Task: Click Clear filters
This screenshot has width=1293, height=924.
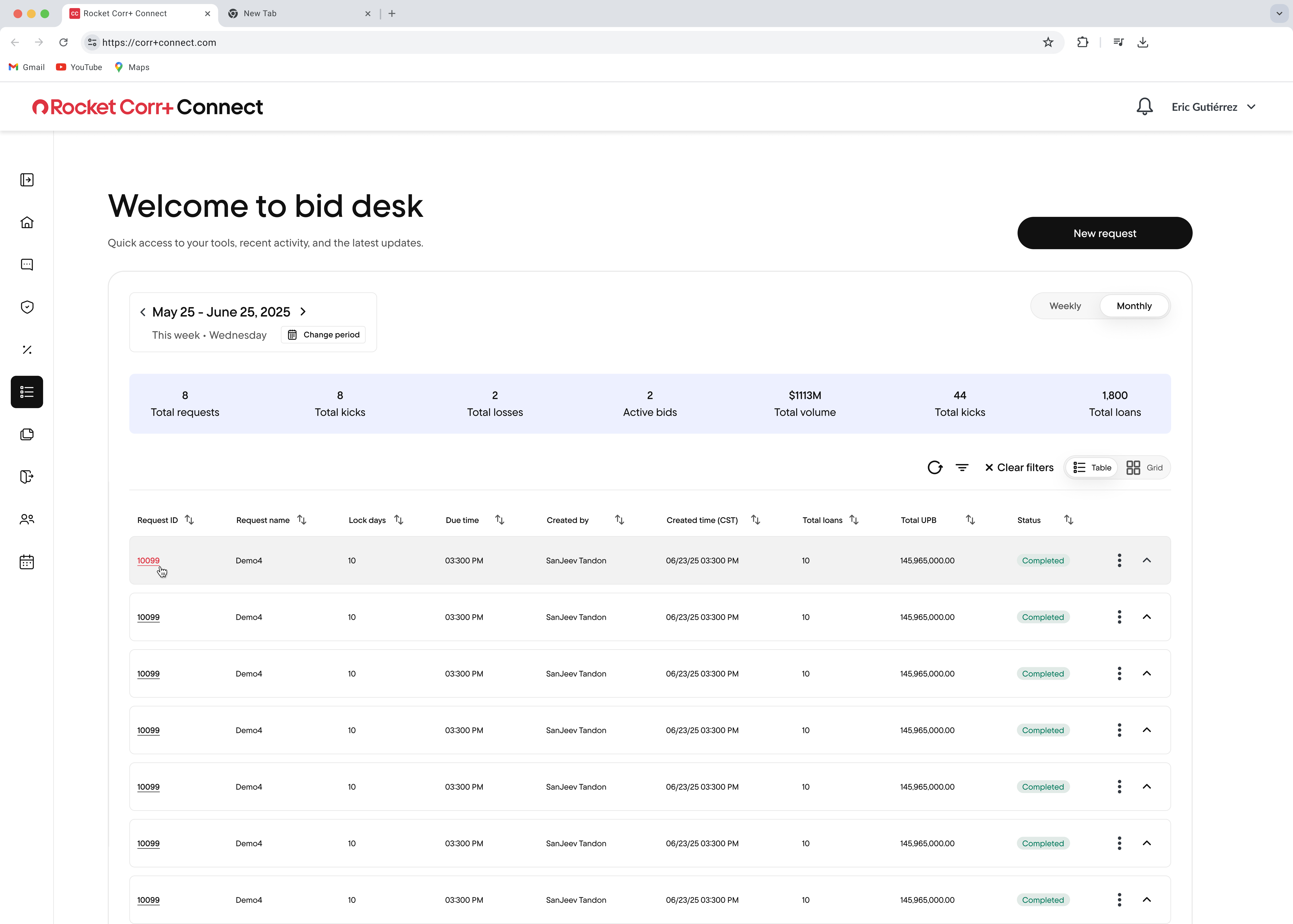Action: click(x=1019, y=468)
